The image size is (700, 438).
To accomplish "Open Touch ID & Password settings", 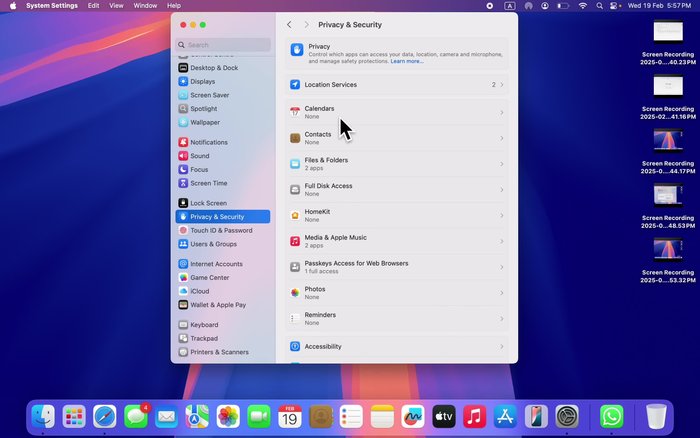I will pos(221,230).
